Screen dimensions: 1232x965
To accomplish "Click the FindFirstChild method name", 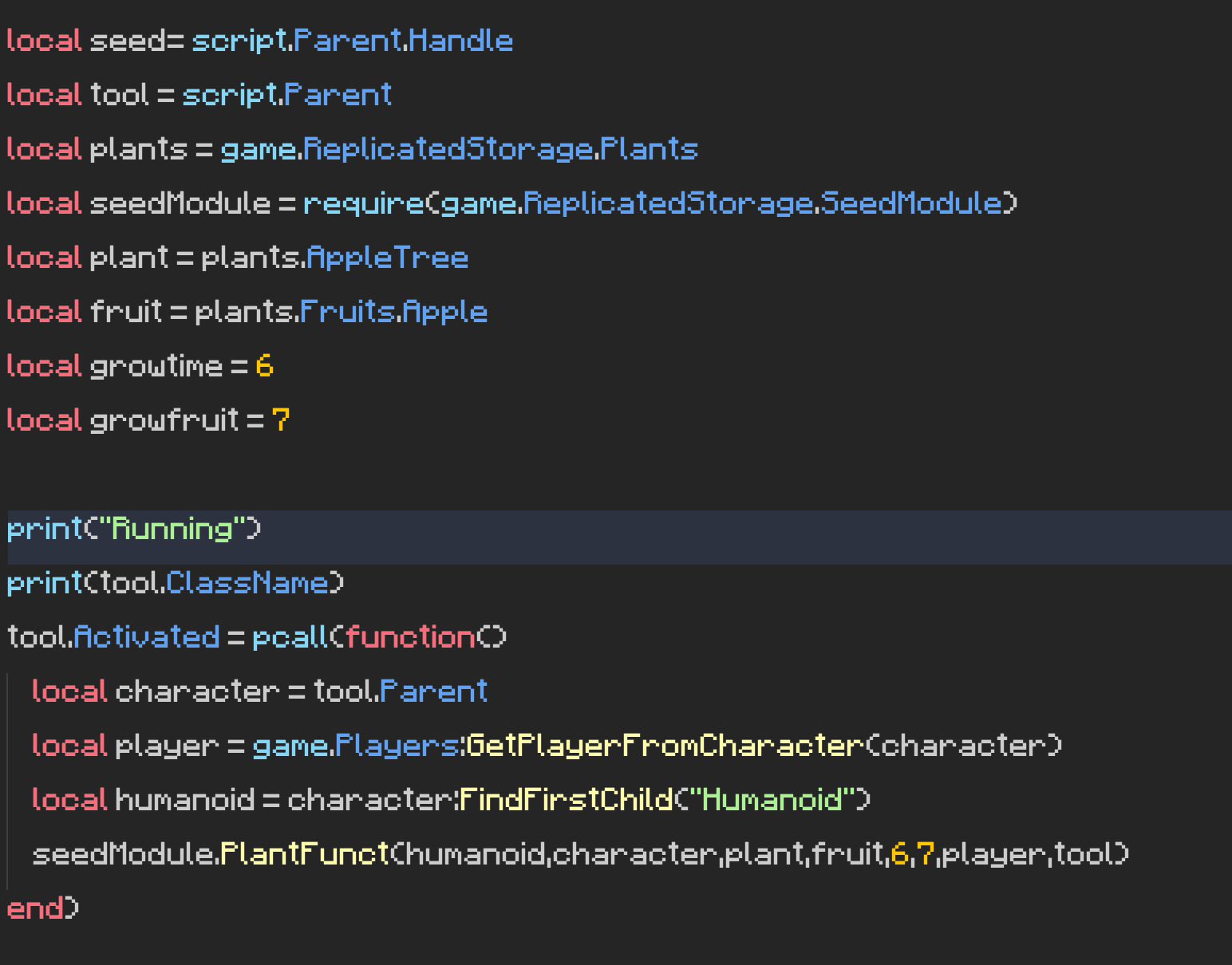I will click(568, 799).
